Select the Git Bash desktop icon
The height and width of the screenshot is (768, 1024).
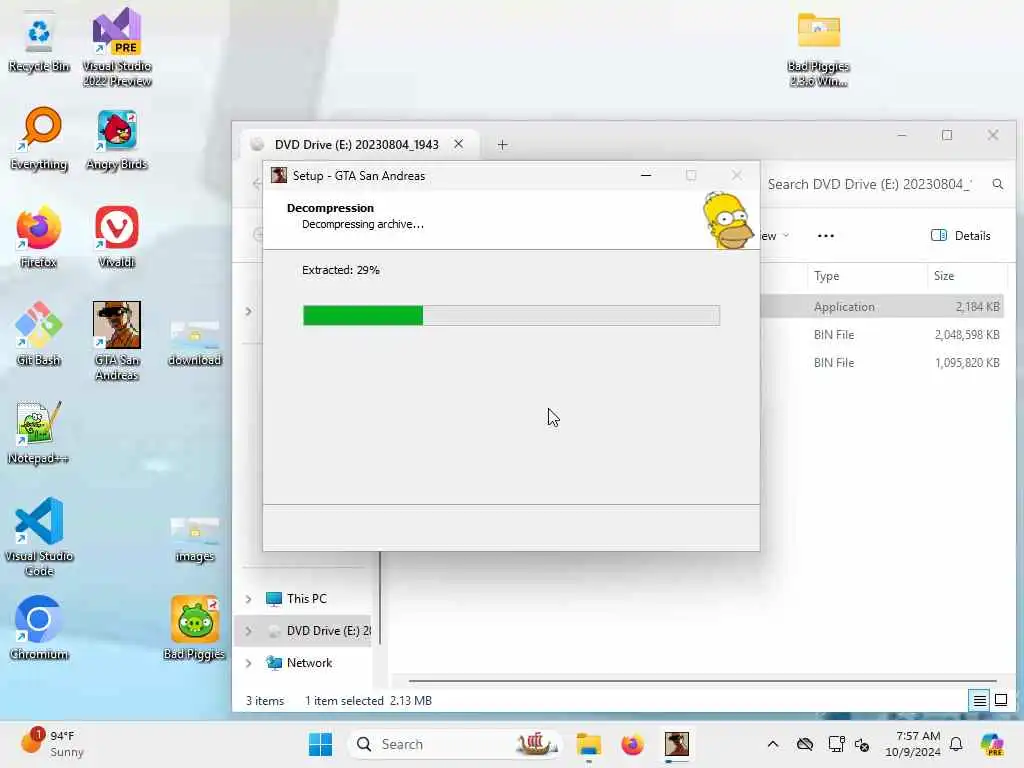point(39,333)
